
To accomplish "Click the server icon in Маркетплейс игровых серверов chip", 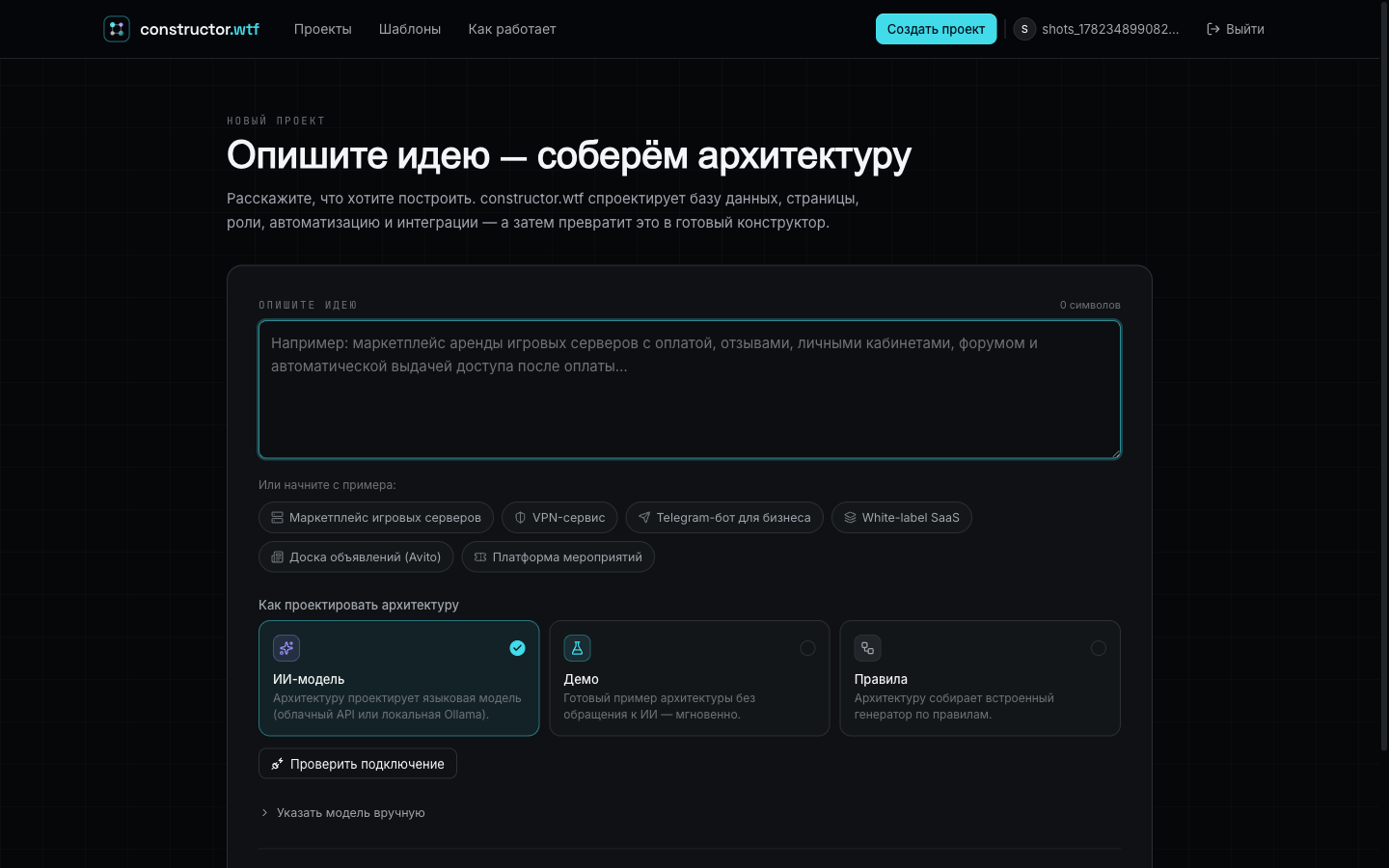I will tap(277, 518).
